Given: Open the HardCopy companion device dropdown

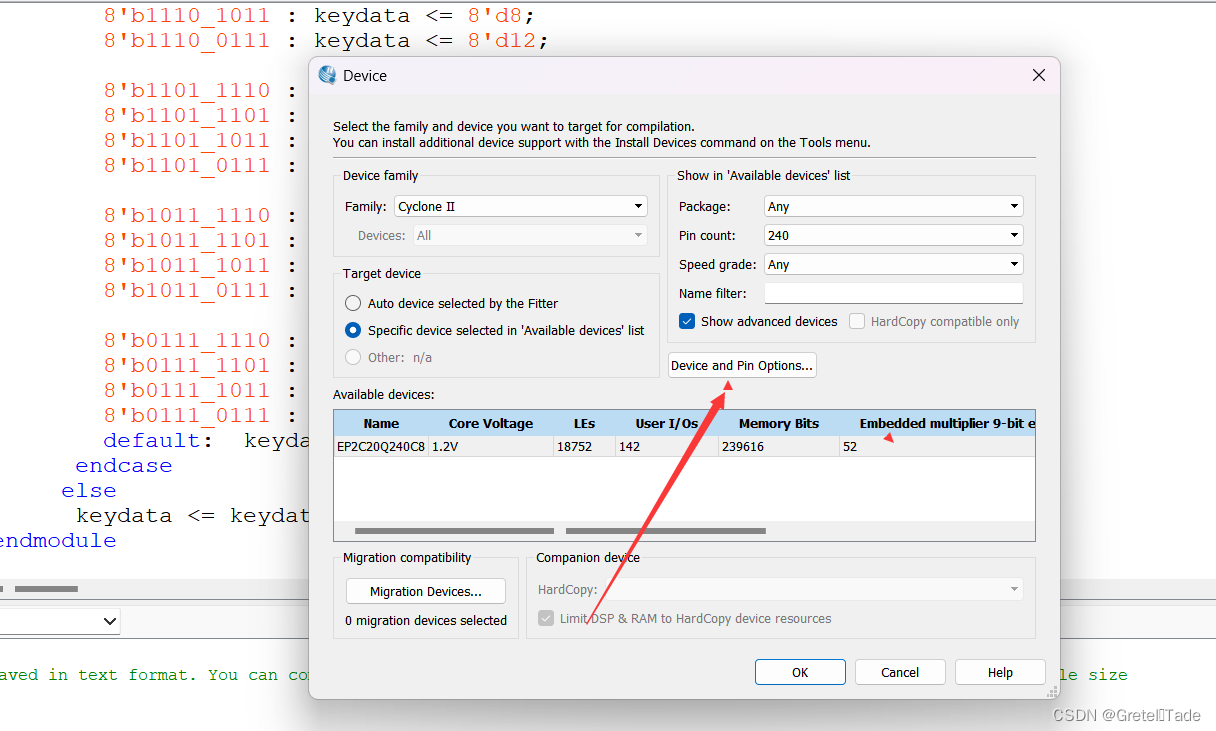Looking at the screenshot, I should coord(814,590).
